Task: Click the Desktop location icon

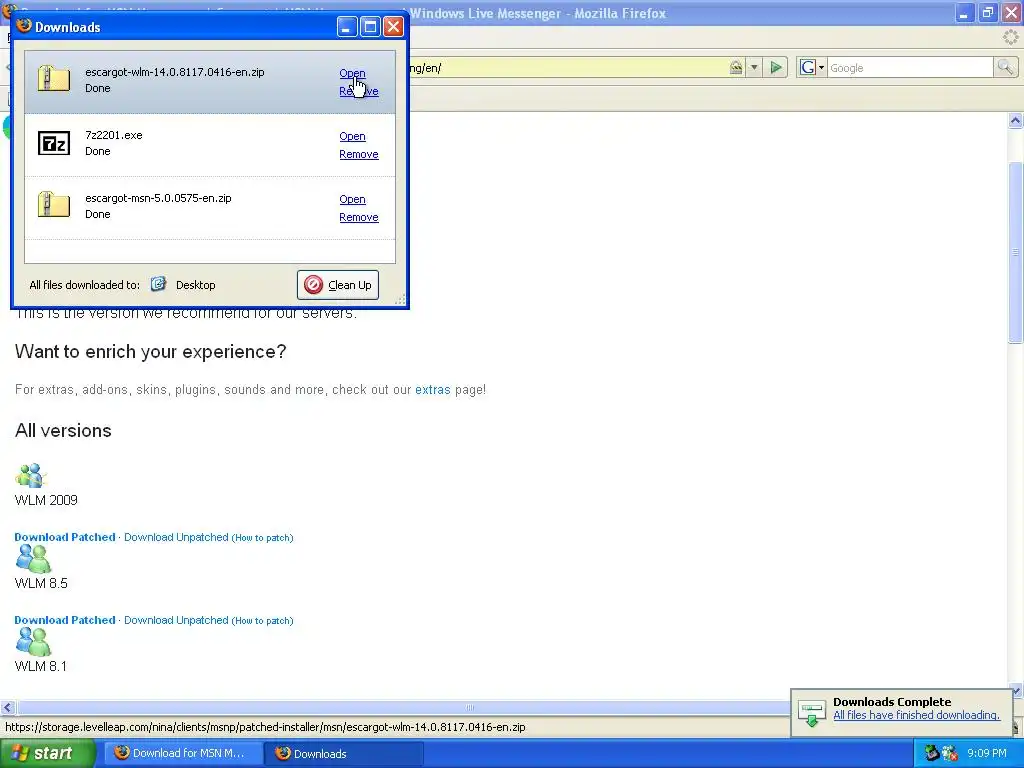Action: click(158, 284)
